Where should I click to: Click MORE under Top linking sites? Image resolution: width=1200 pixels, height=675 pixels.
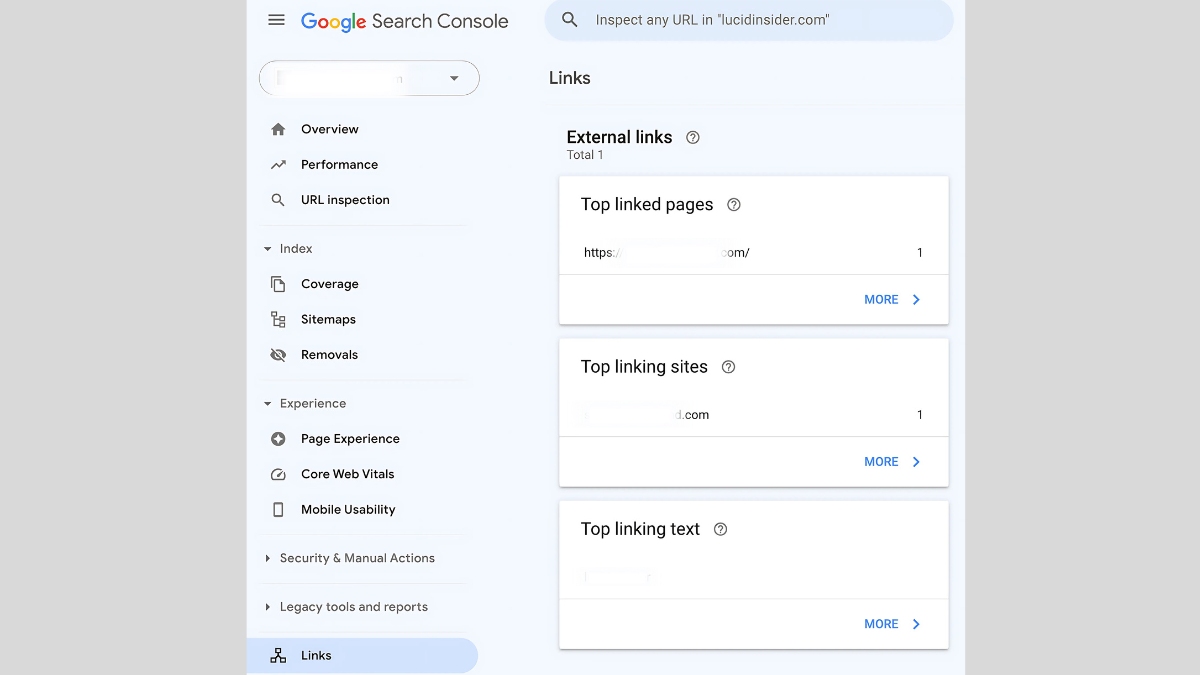point(881,462)
